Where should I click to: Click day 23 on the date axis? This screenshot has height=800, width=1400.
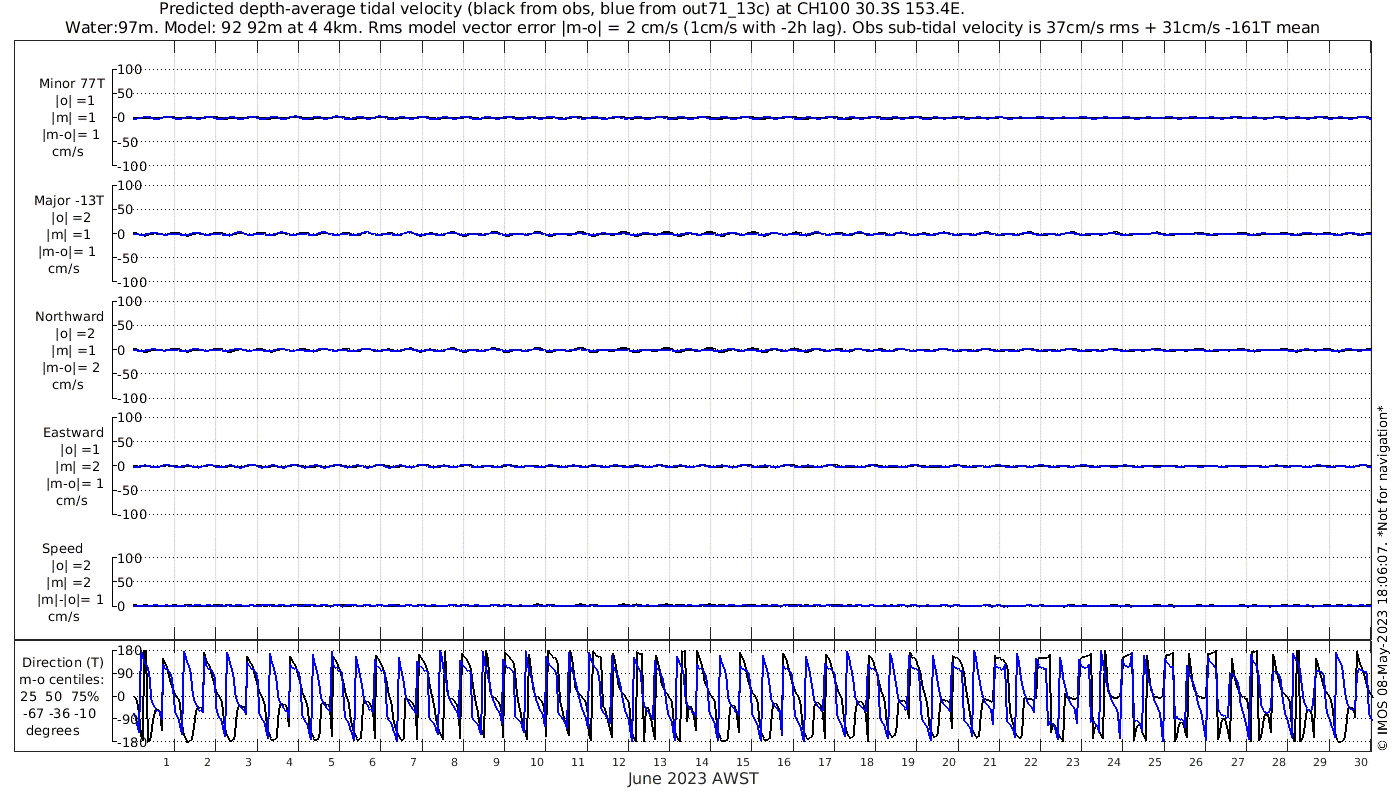(1073, 762)
